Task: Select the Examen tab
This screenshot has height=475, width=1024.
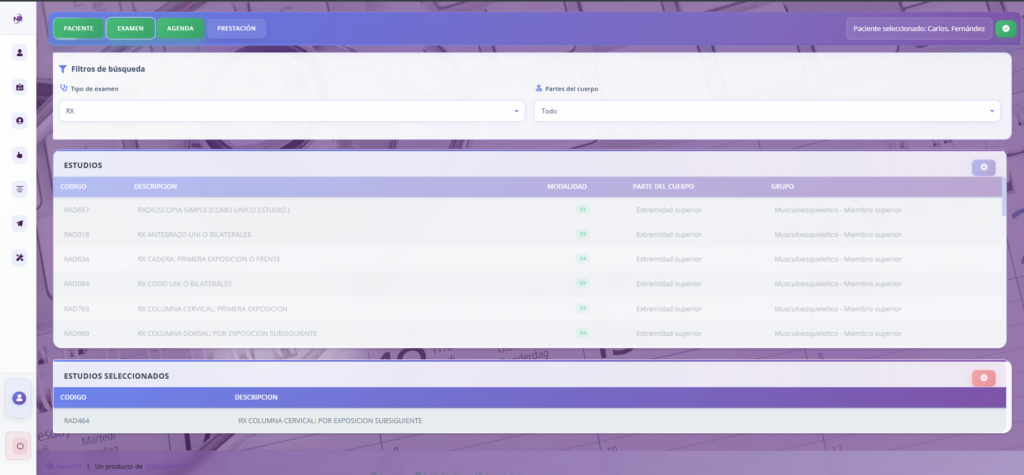Action: pos(130,28)
